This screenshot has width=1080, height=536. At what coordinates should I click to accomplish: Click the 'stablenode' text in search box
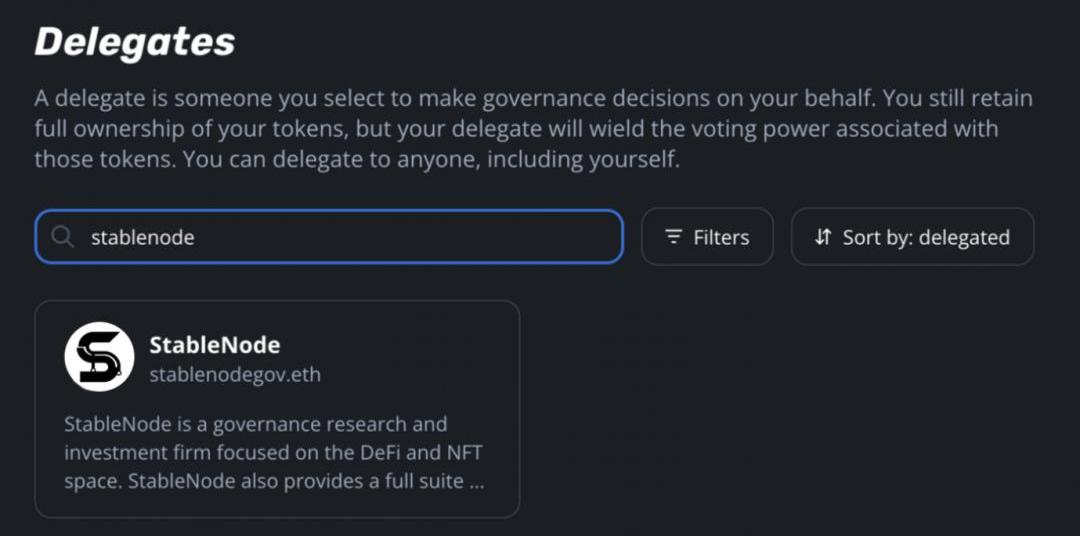142,237
